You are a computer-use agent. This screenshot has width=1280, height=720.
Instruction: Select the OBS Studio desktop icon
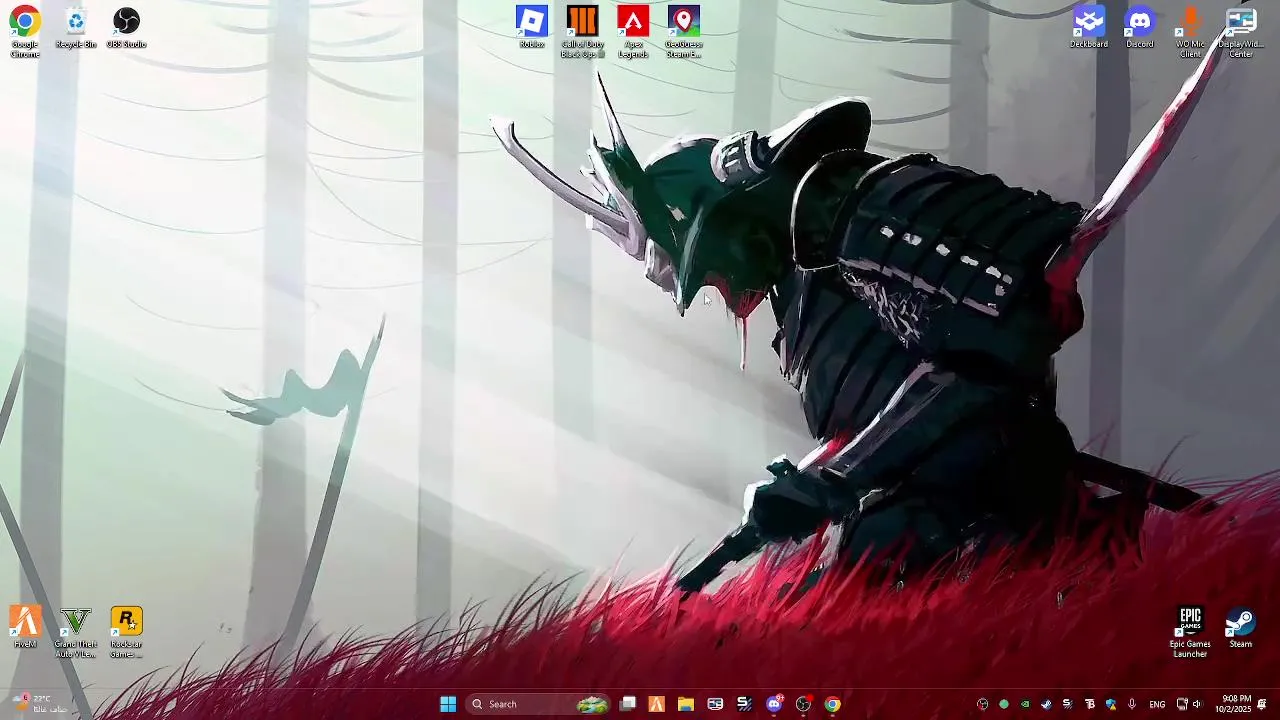point(126,28)
